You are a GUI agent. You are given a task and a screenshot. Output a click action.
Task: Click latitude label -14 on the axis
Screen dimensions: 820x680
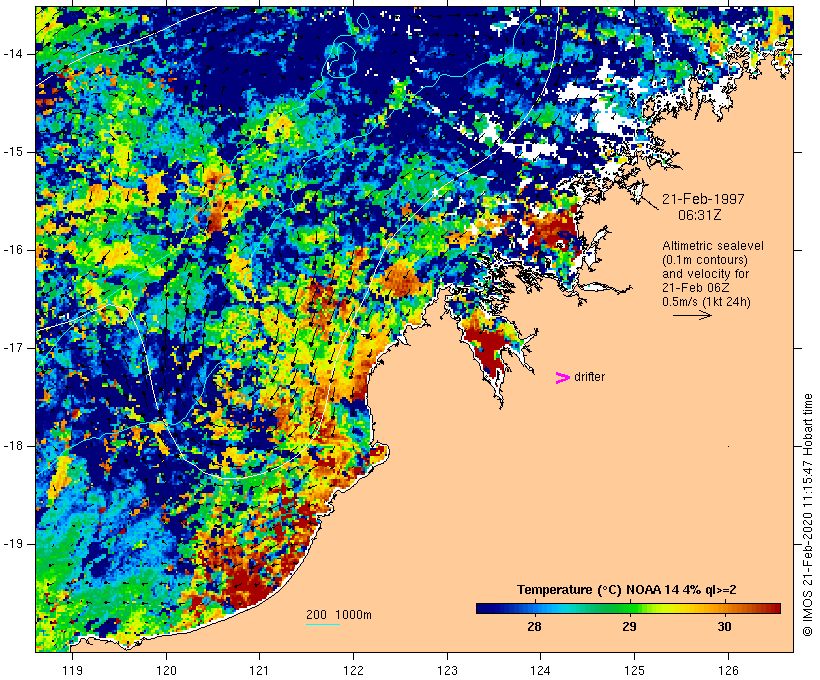click(x=12, y=54)
